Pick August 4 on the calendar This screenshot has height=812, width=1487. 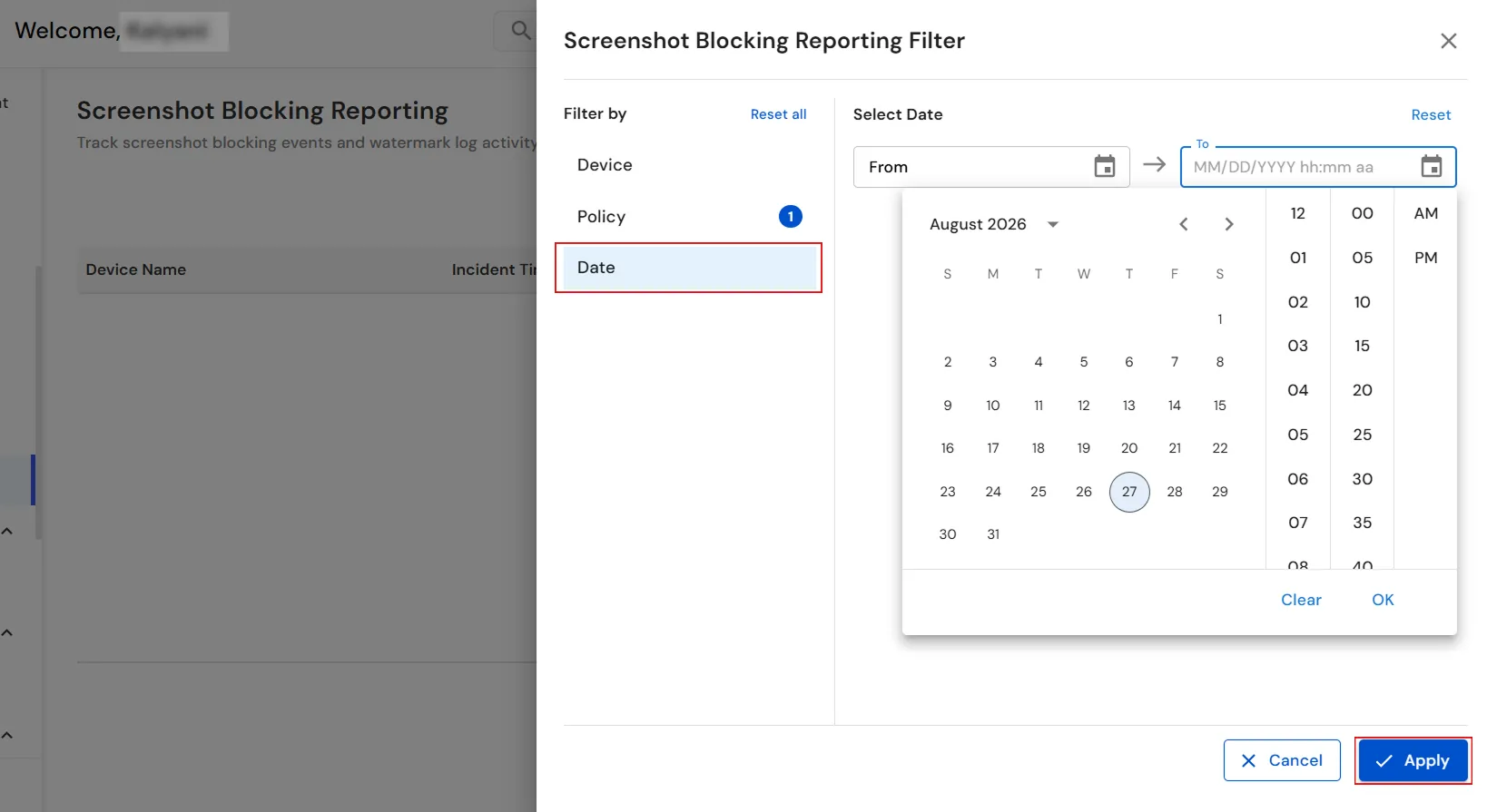tap(1039, 362)
